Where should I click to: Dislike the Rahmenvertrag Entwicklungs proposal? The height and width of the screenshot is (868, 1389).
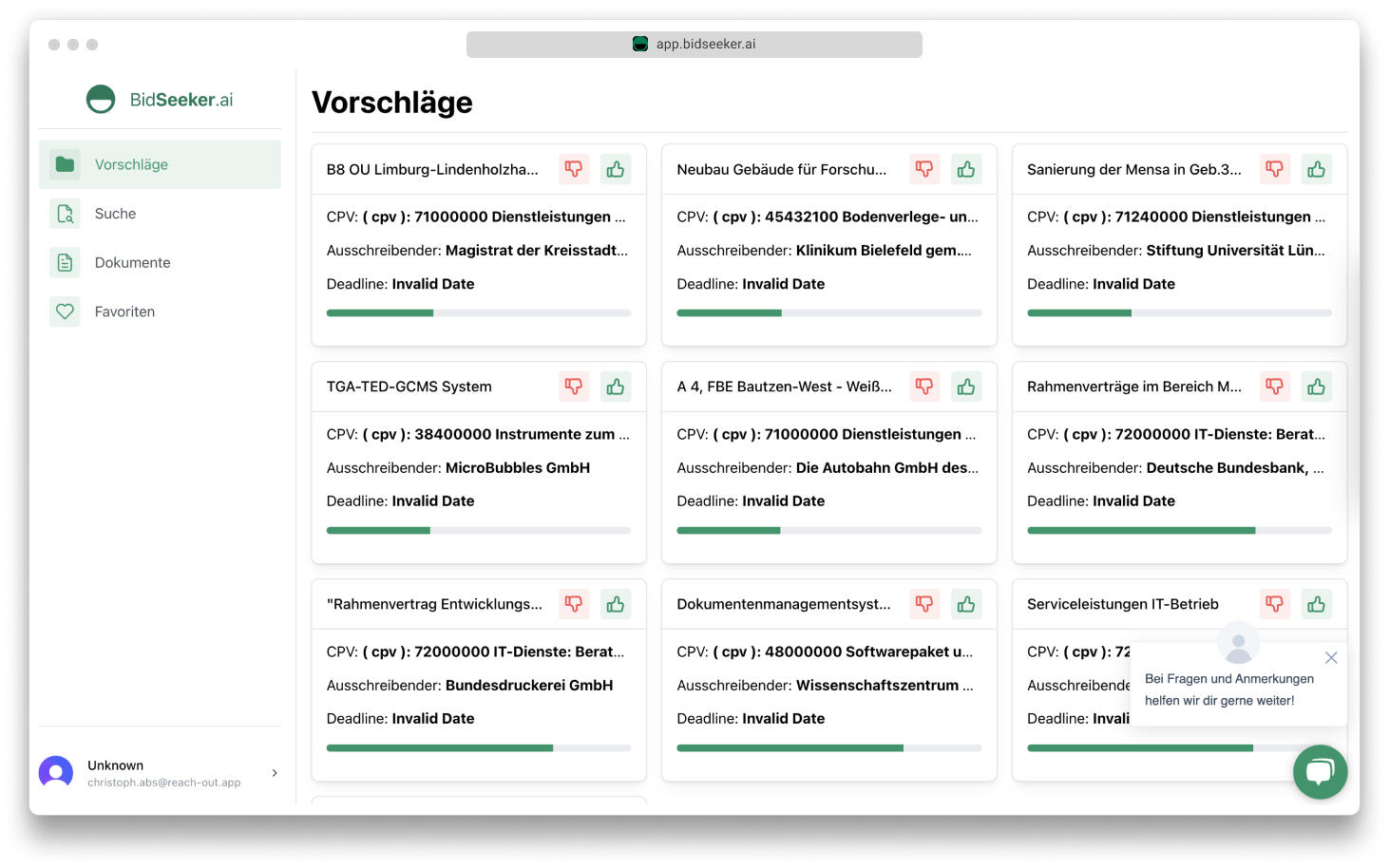pos(574,604)
